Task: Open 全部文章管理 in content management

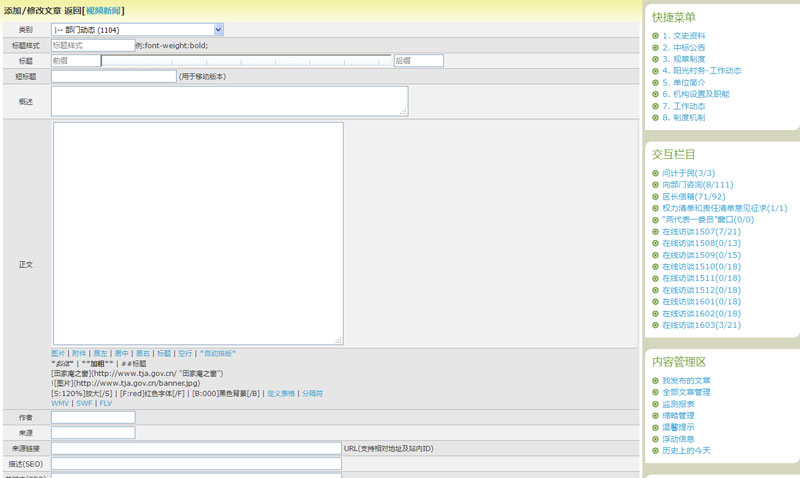Action: 686,392
